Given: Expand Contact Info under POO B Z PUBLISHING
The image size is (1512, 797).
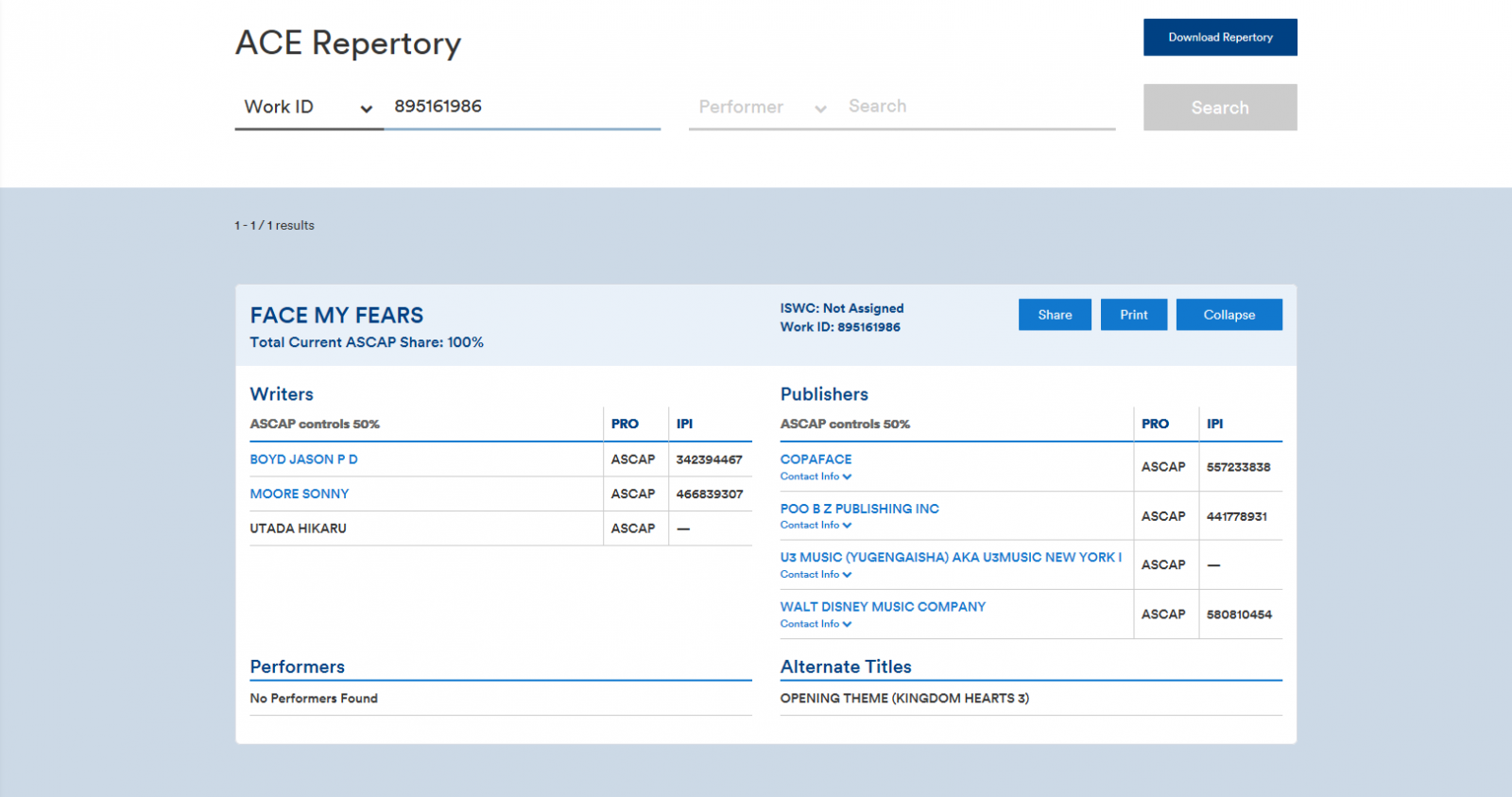Looking at the screenshot, I should (x=816, y=525).
